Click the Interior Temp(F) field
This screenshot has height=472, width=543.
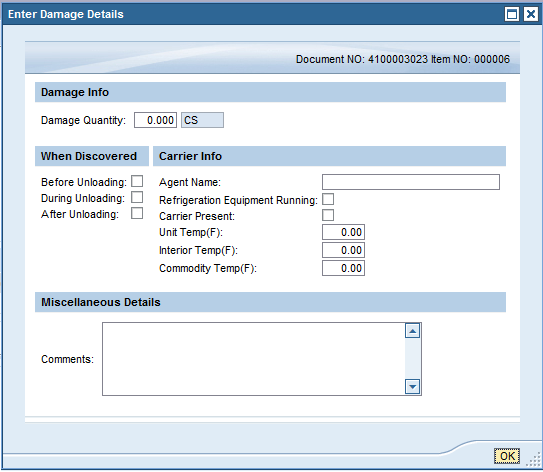point(343,250)
